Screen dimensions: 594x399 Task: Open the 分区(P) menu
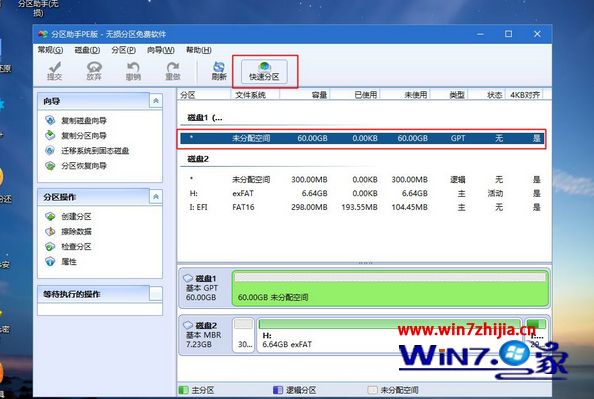[x=123, y=50]
